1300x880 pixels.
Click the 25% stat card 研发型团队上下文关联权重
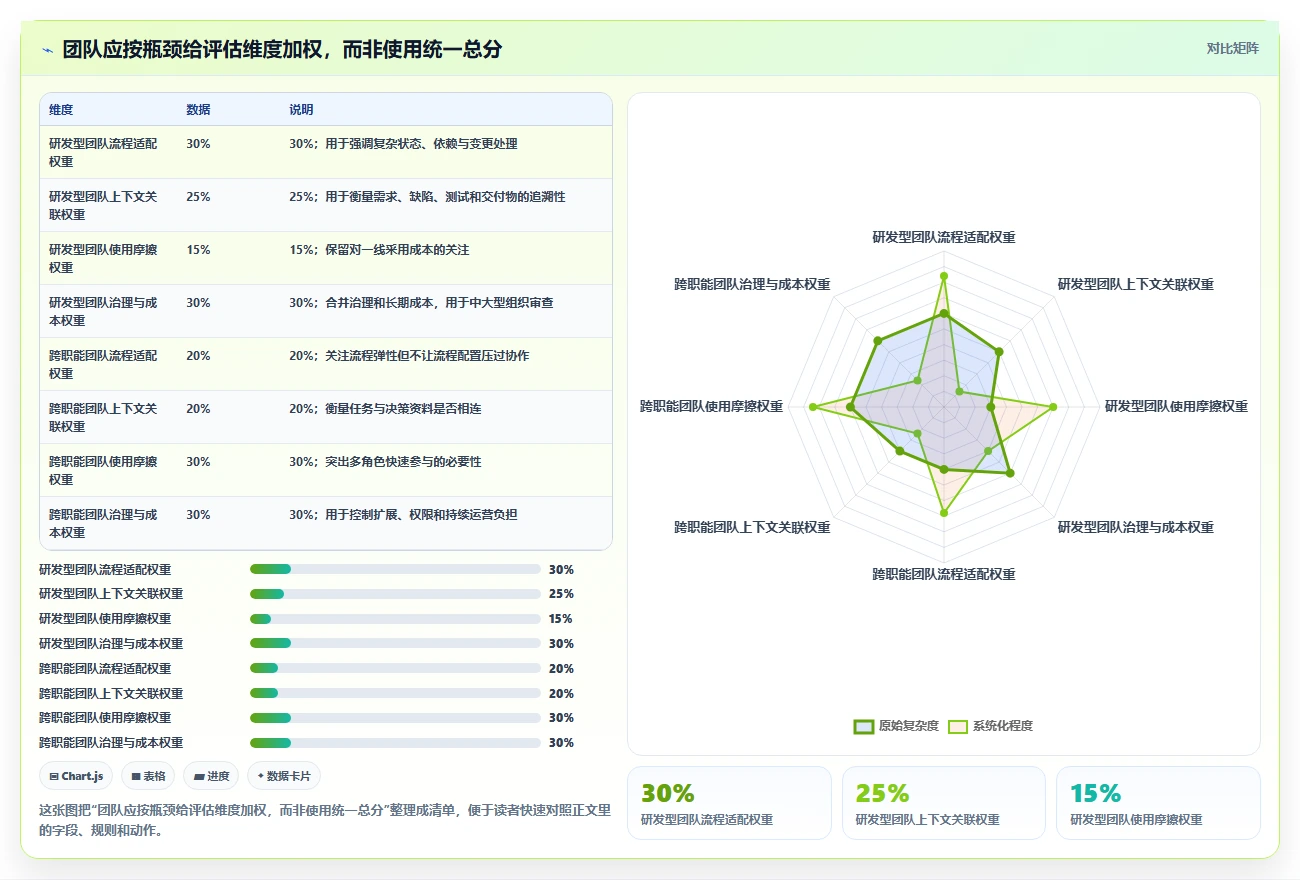pos(944,803)
